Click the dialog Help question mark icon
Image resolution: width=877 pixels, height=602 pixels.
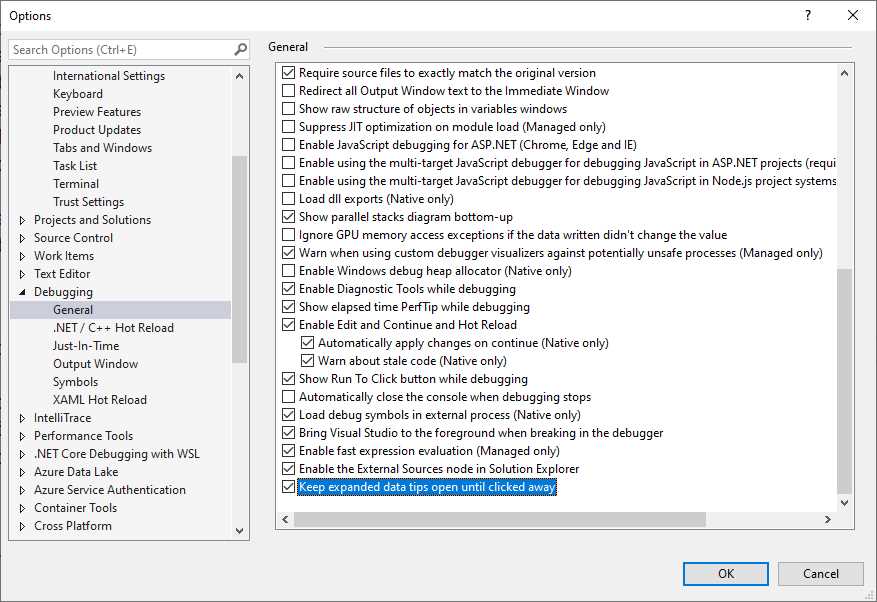point(806,15)
